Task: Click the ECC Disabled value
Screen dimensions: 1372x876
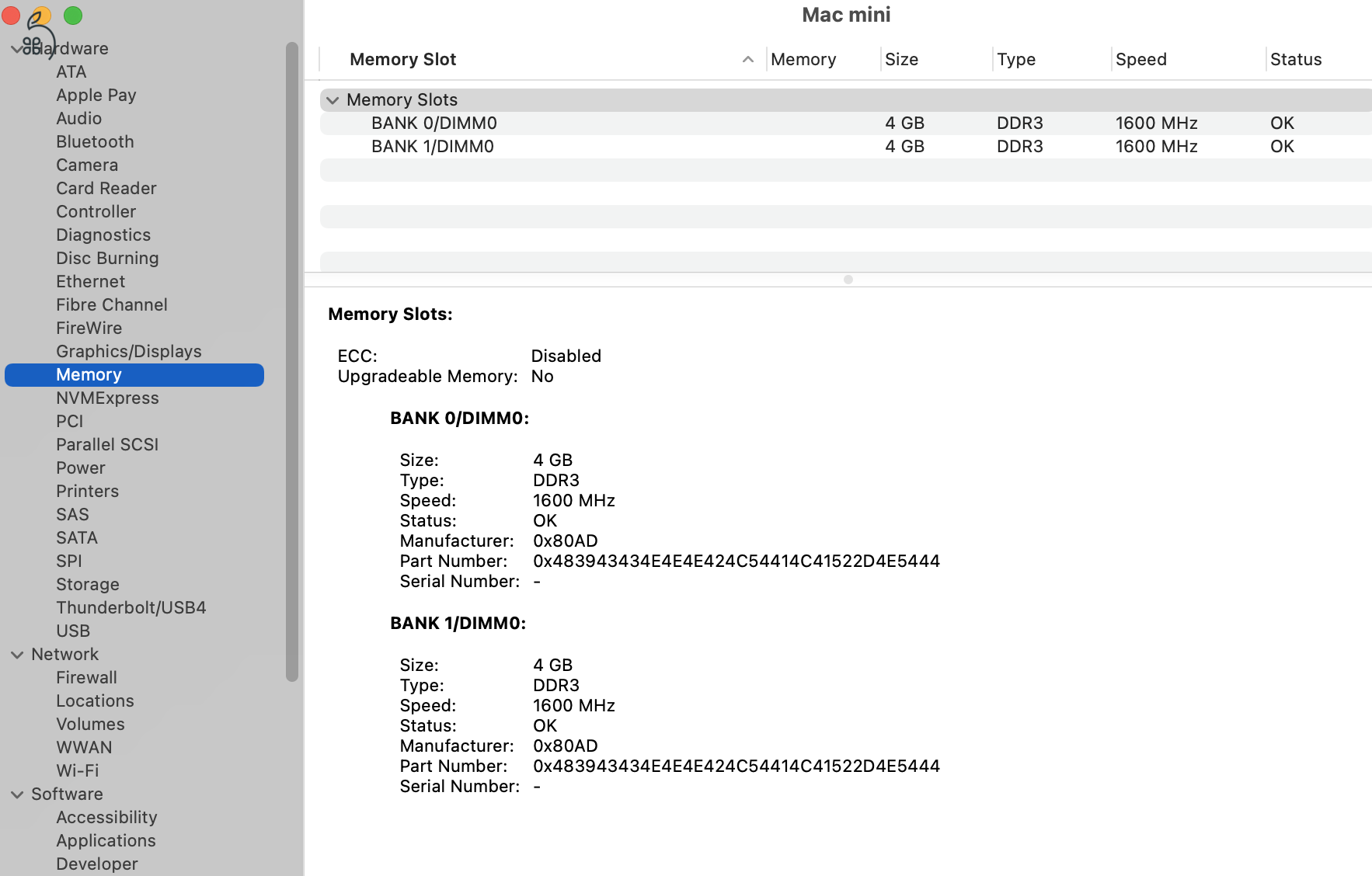Action: (x=566, y=356)
